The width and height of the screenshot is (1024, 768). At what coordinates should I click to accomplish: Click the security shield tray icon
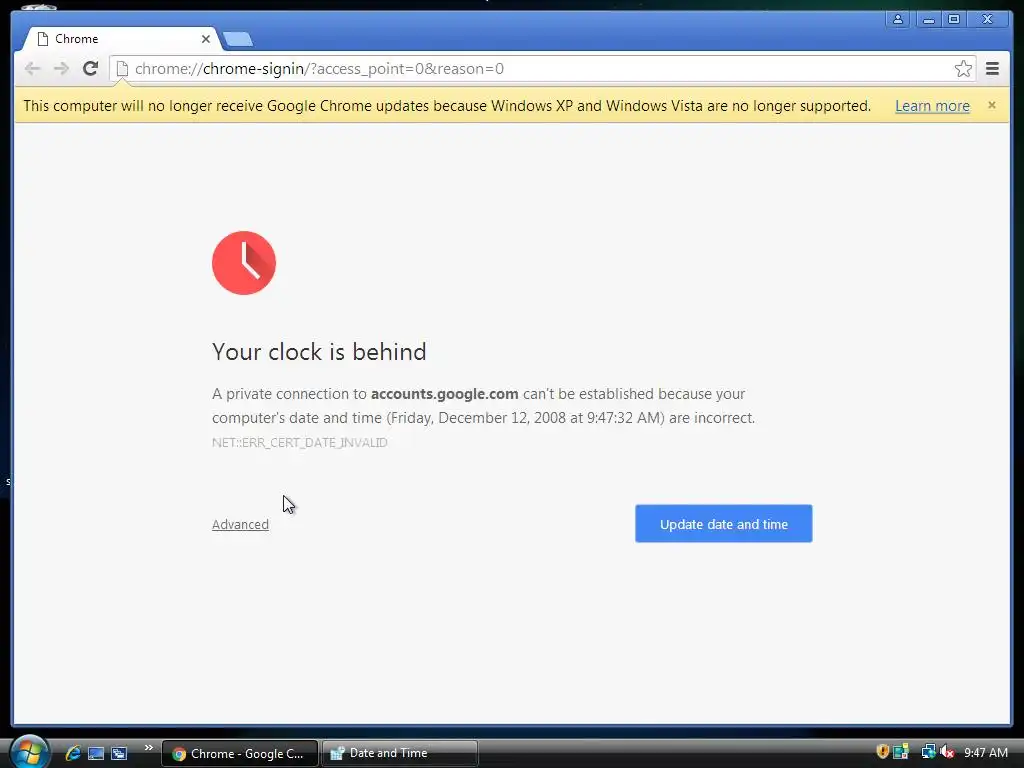(x=882, y=752)
